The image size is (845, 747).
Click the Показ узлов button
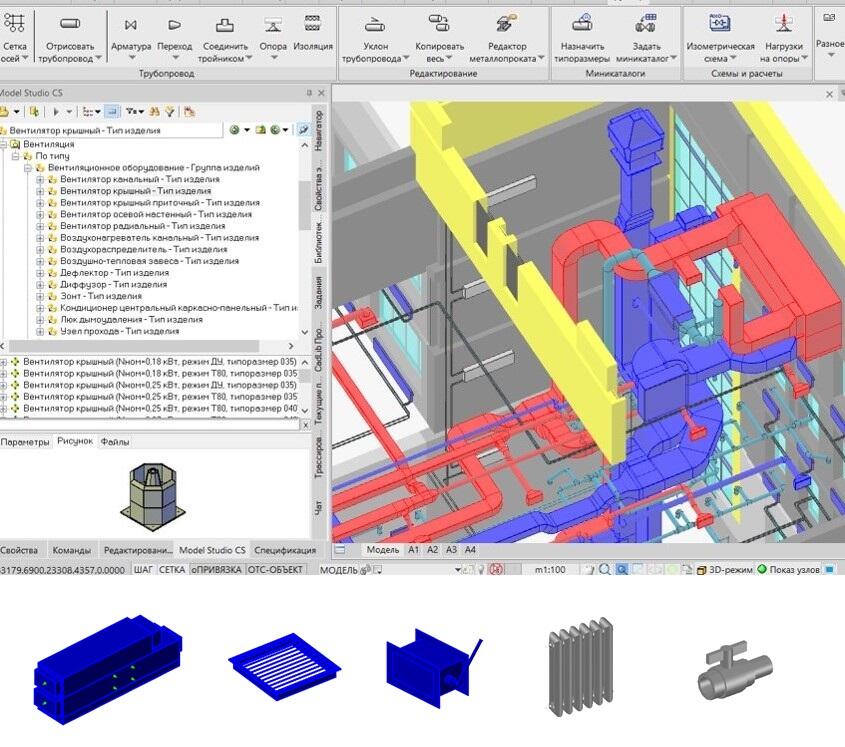coord(790,570)
